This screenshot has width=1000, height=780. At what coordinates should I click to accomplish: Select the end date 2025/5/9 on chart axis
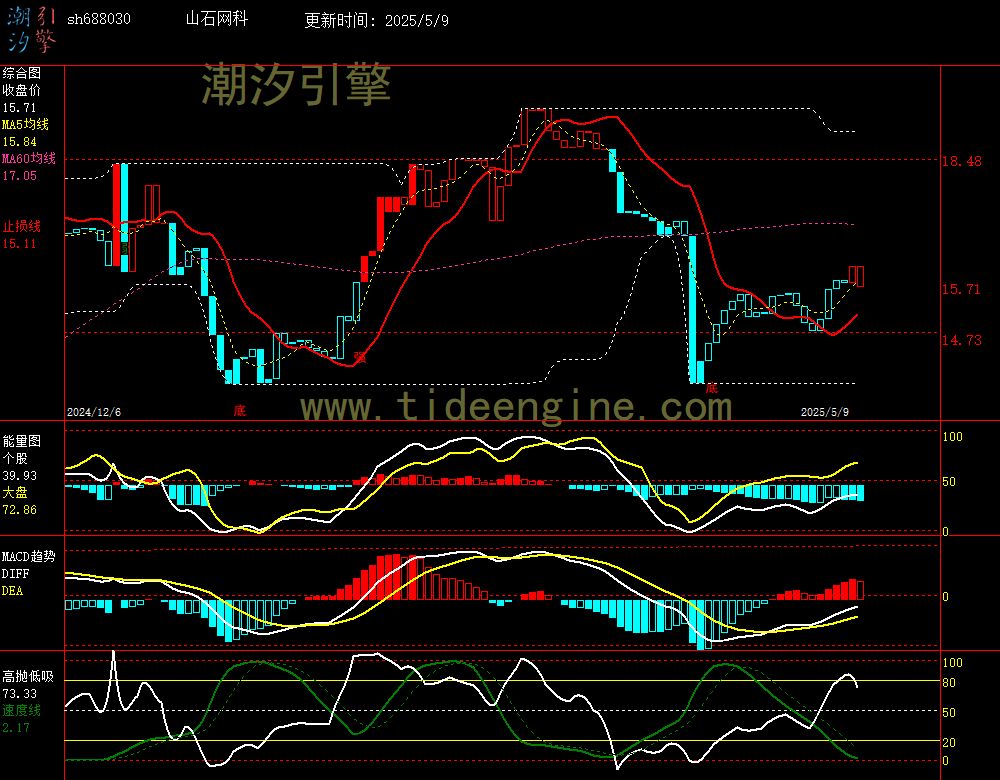point(825,412)
